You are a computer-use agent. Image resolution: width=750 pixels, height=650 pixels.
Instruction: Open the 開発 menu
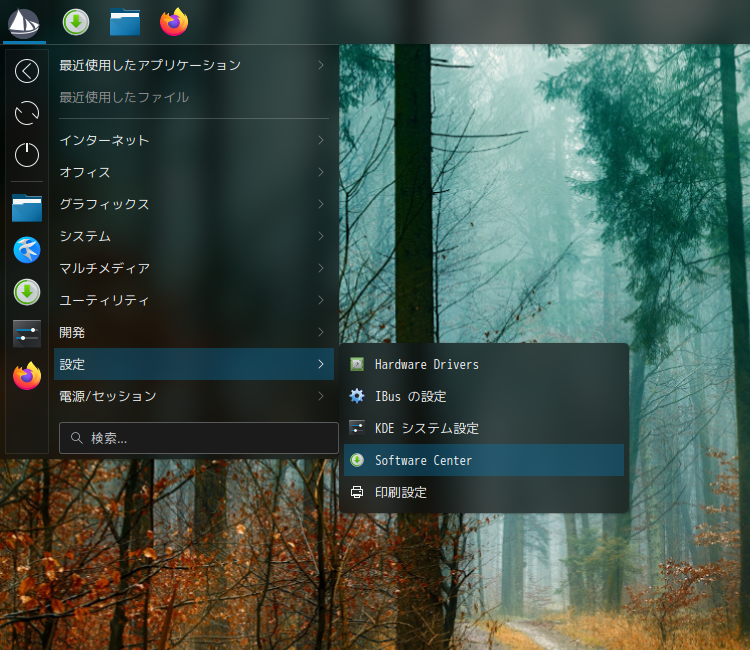coord(194,332)
